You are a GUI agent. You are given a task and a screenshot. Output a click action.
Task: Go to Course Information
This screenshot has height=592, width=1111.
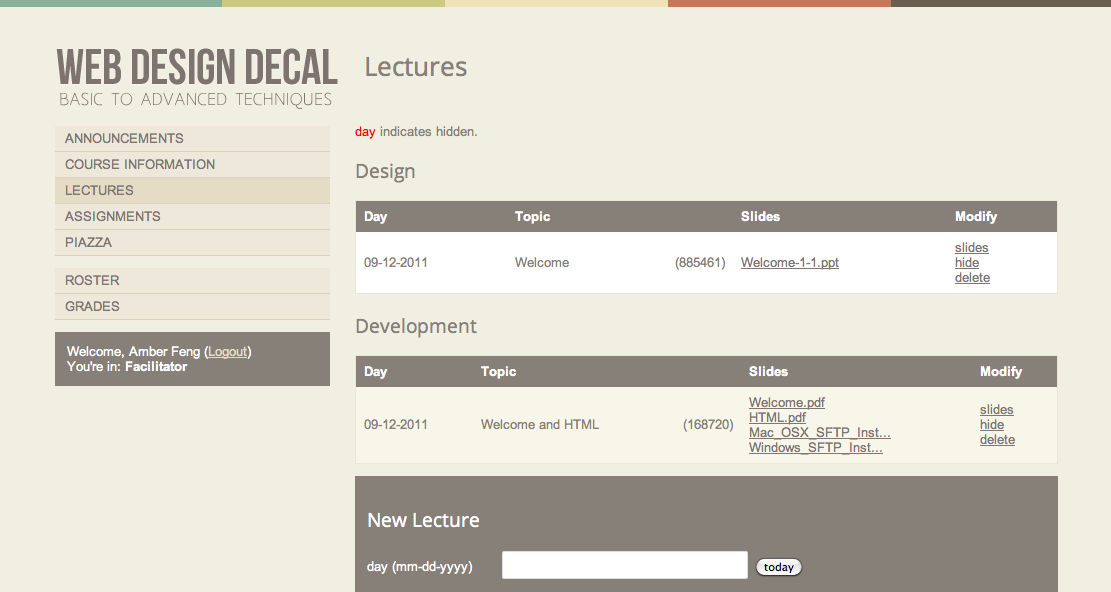(192, 164)
